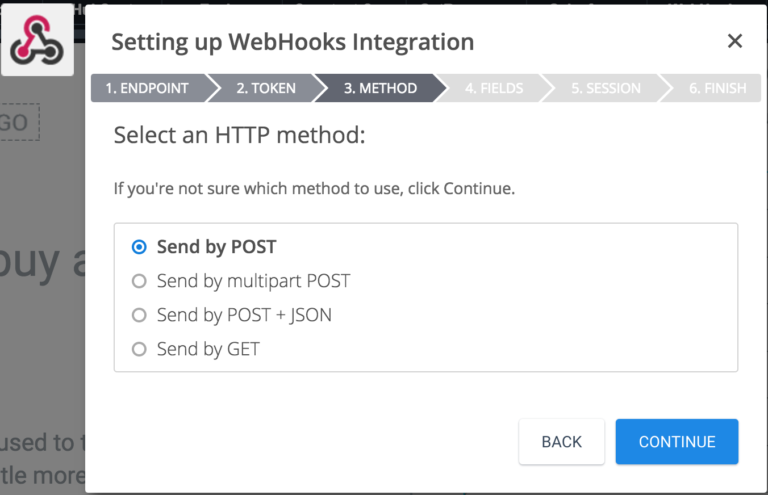Click the blue Continue button
The height and width of the screenshot is (495, 768).
pyautogui.click(x=677, y=442)
